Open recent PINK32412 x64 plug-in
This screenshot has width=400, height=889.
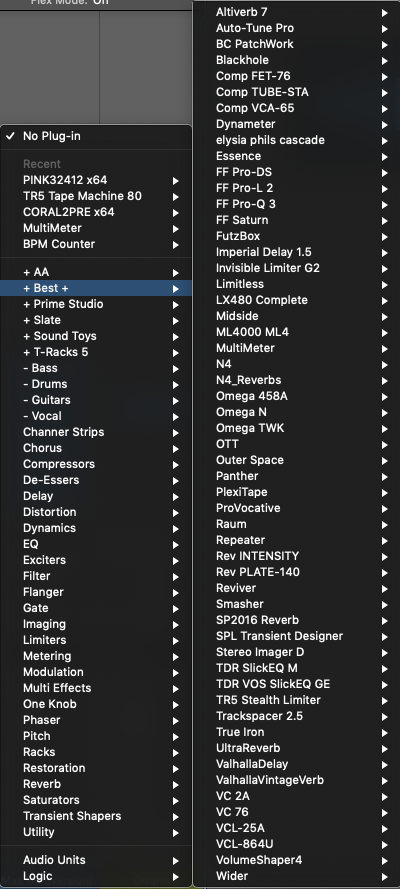(96, 180)
